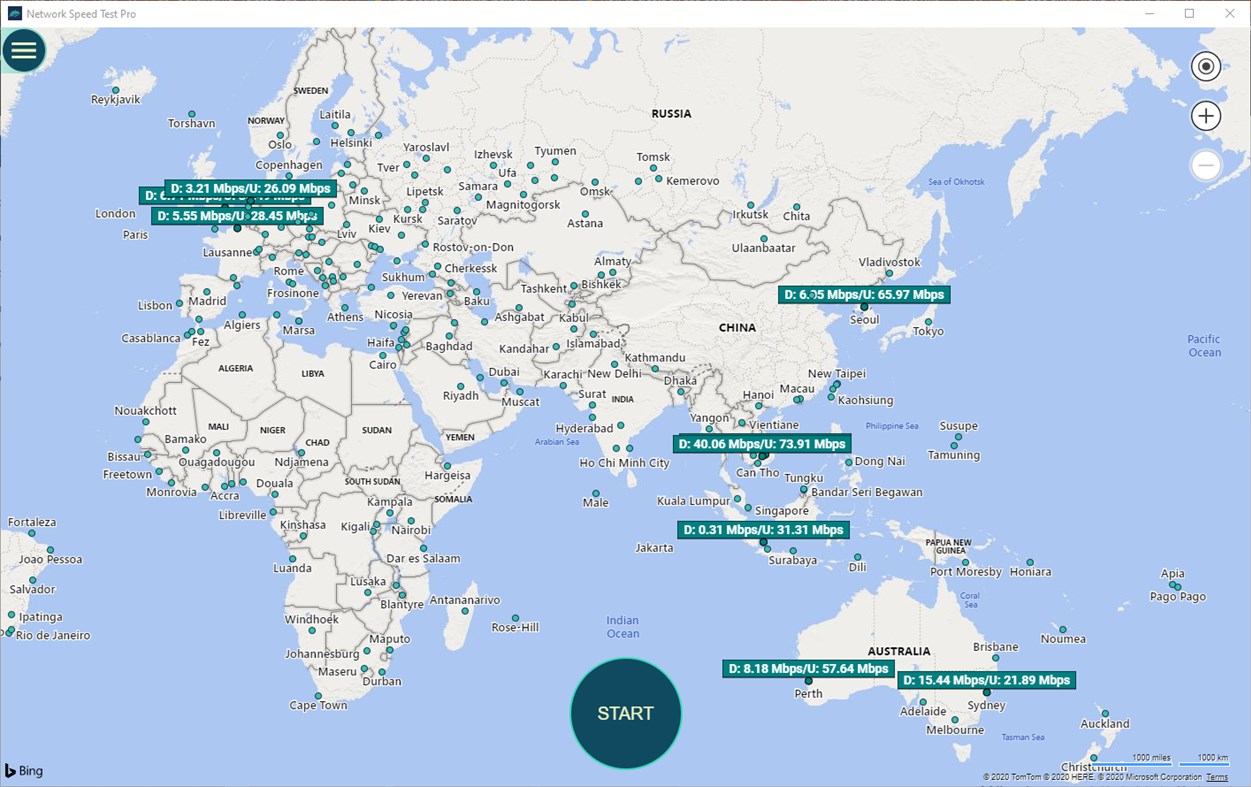The width and height of the screenshot is (1251, 787).
Task: Minimize the Network Speed Test Pro window
Action: [x=1148, y=13]
